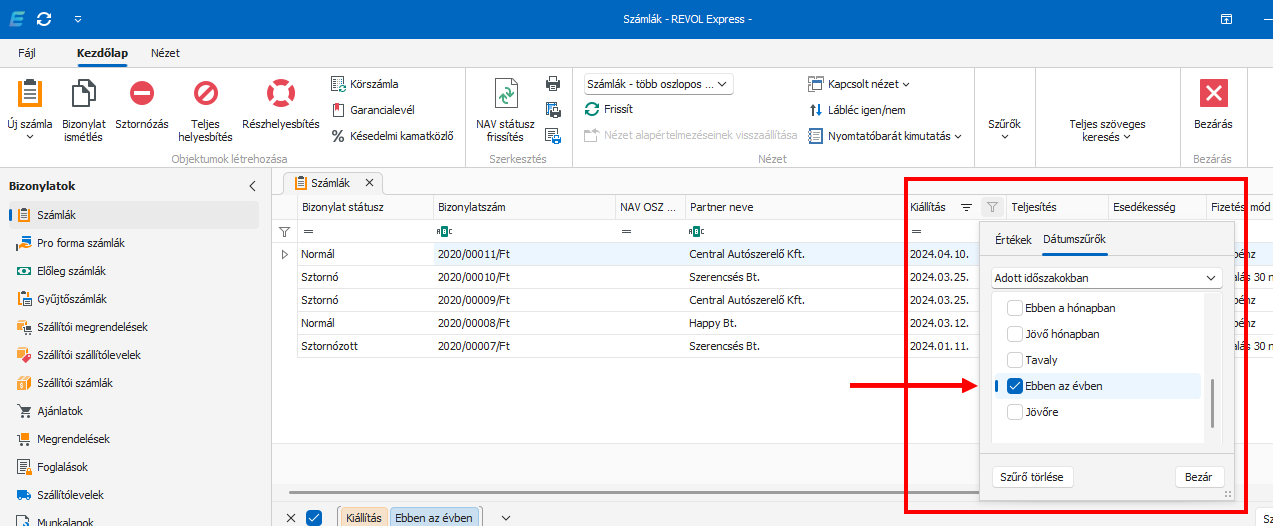Click the Bizonylat ismétlés icon

[x=84, y=94]
